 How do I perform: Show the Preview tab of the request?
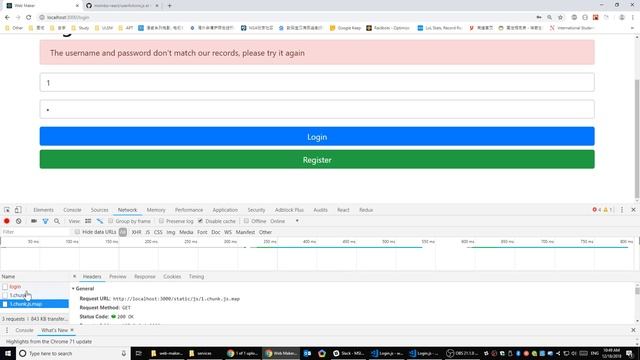tap(118, 276)
